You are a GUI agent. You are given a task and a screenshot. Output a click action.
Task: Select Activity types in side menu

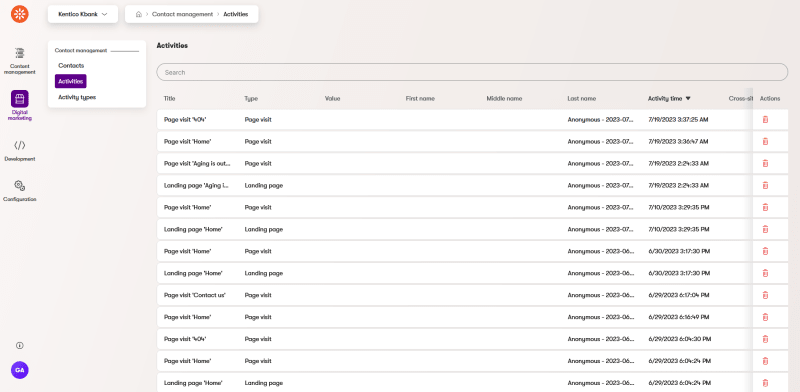pos(77,97)
